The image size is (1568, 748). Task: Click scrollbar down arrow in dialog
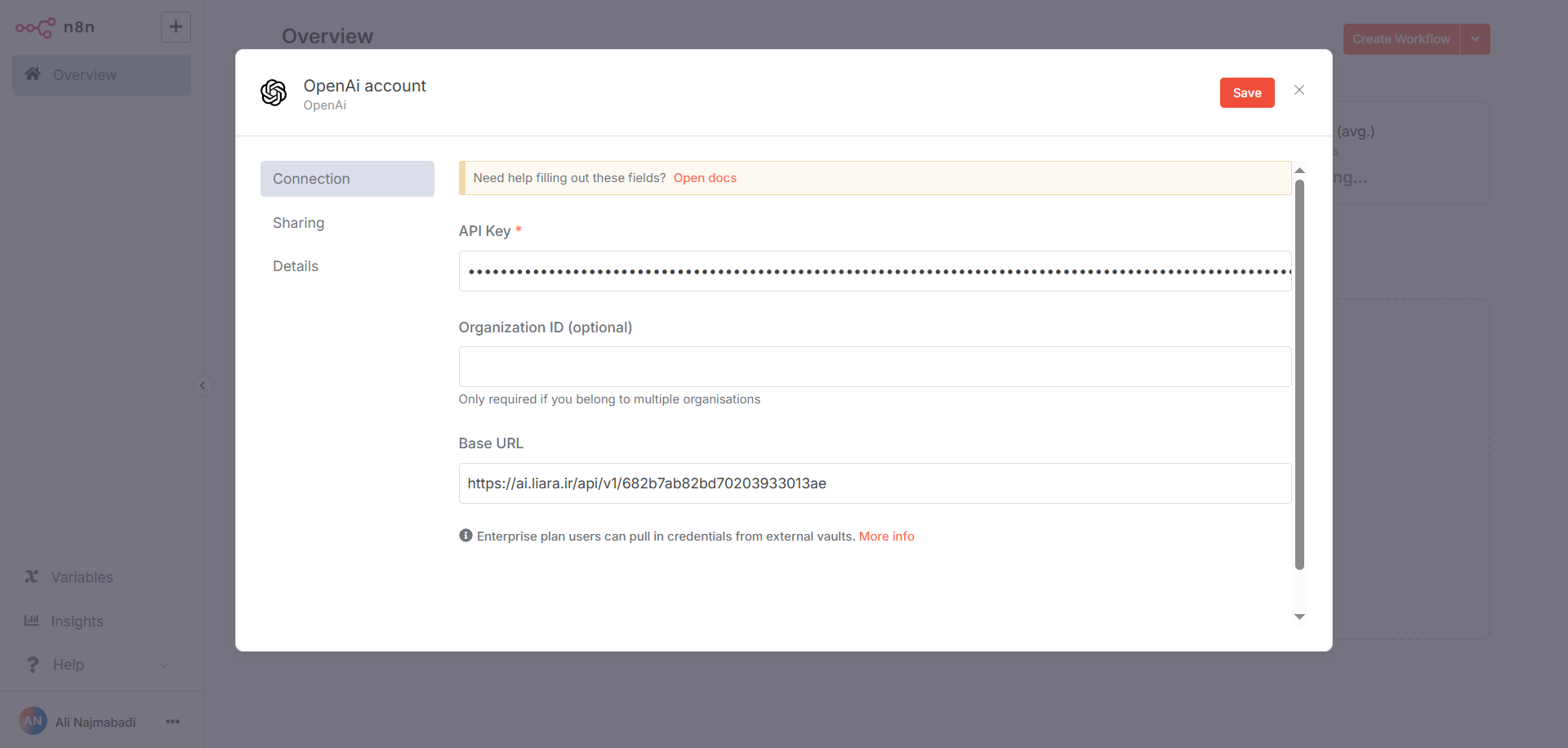pos(1299,617)
